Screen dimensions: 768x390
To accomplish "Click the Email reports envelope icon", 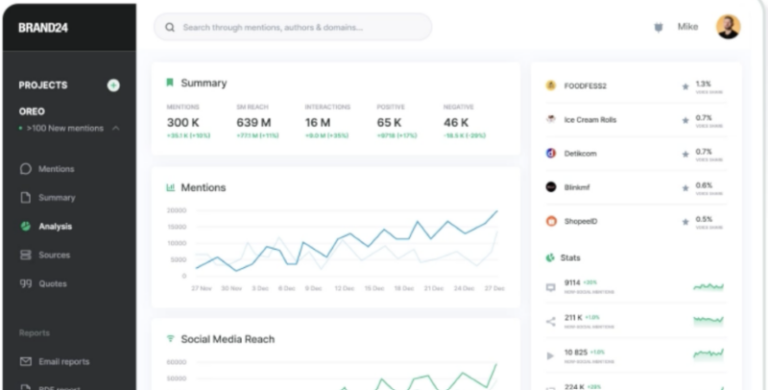I will [x=25, y=362].
